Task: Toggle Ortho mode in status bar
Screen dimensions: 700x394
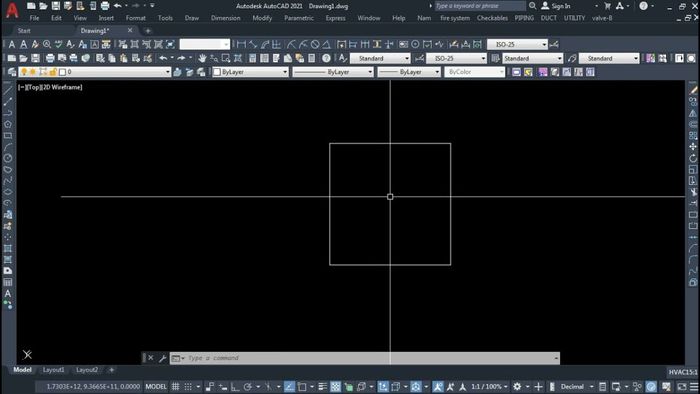Action: coord(235,386)
